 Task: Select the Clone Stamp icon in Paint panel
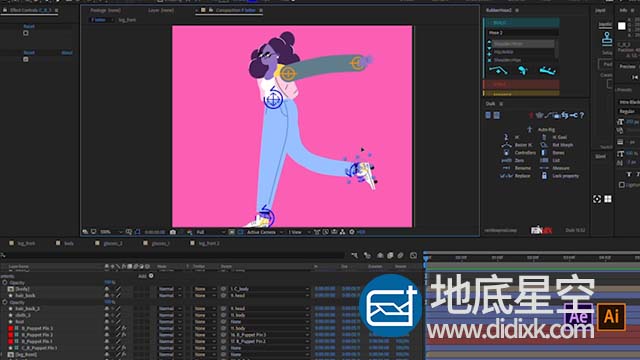tap(607, 38)
